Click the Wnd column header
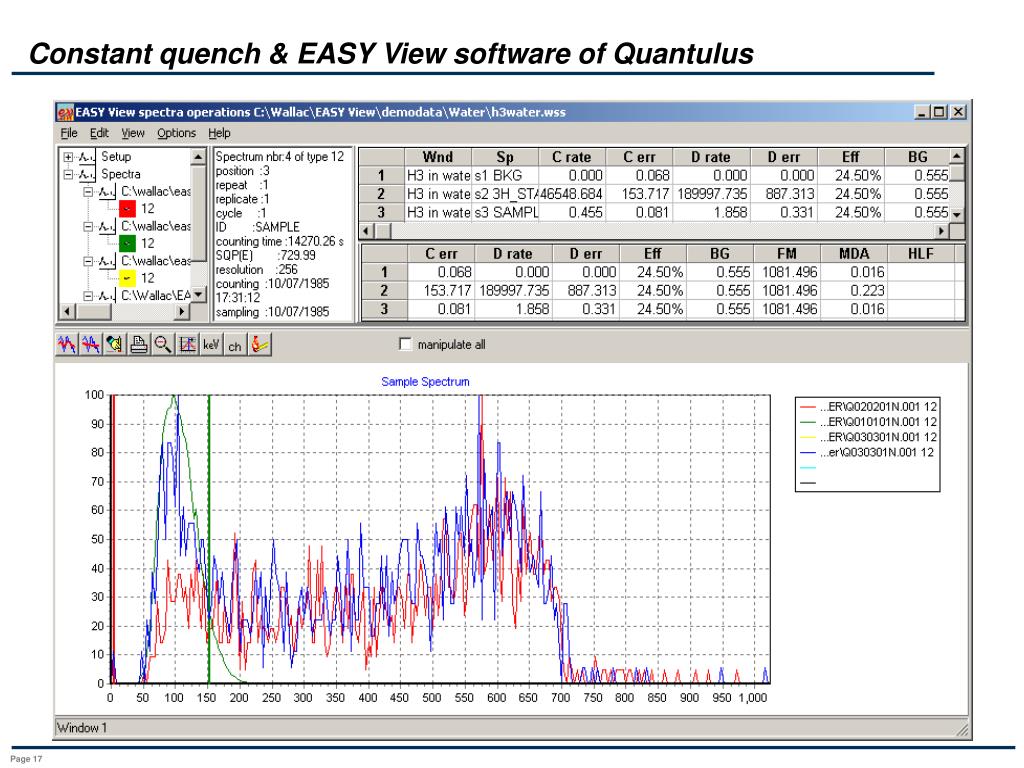 coord(438,157)
